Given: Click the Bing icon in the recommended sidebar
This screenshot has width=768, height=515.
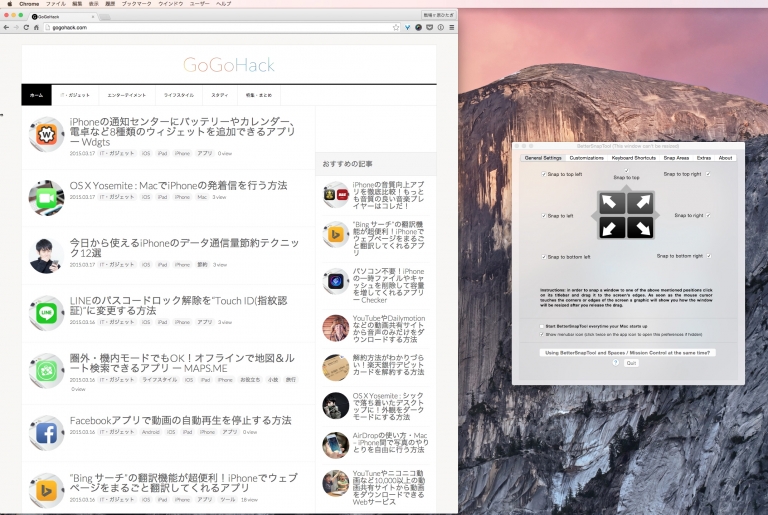Looking at the screenshot, I should pos(336,235).
